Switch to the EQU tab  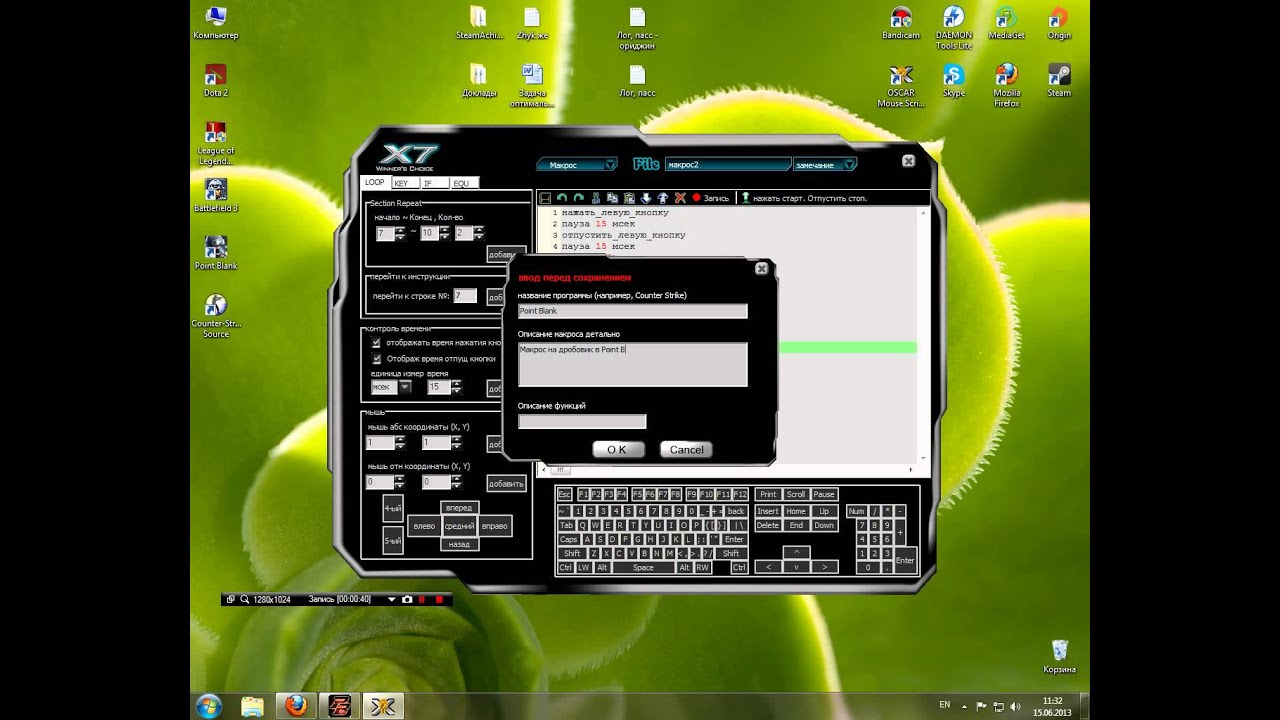tap(463, 183)
